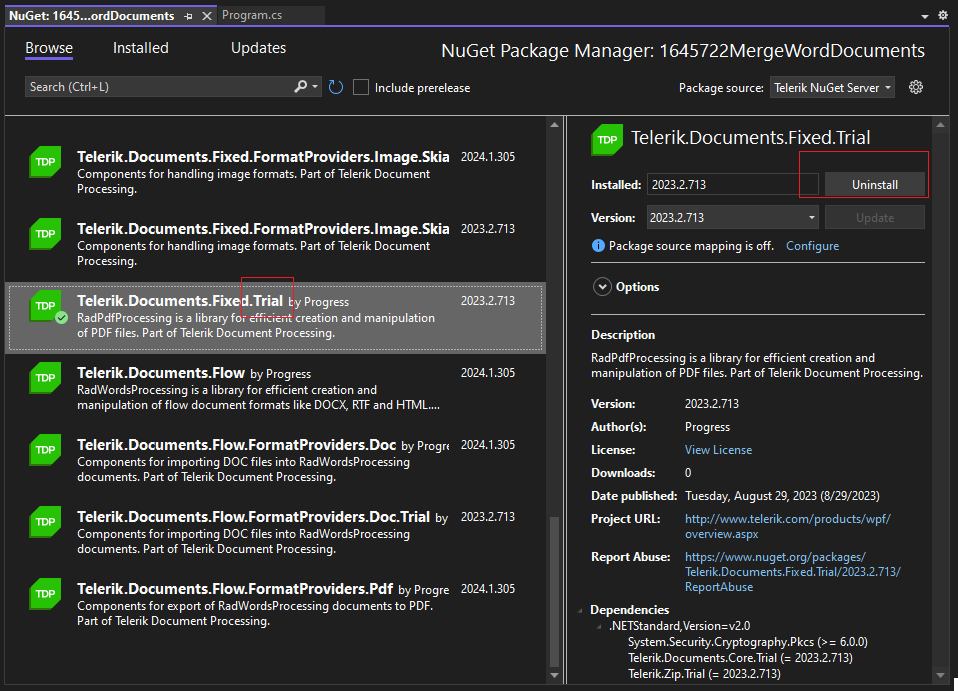Close the NuGet package manager tab
The height and width of the screenshot is (691, 958).
(207, 16)
